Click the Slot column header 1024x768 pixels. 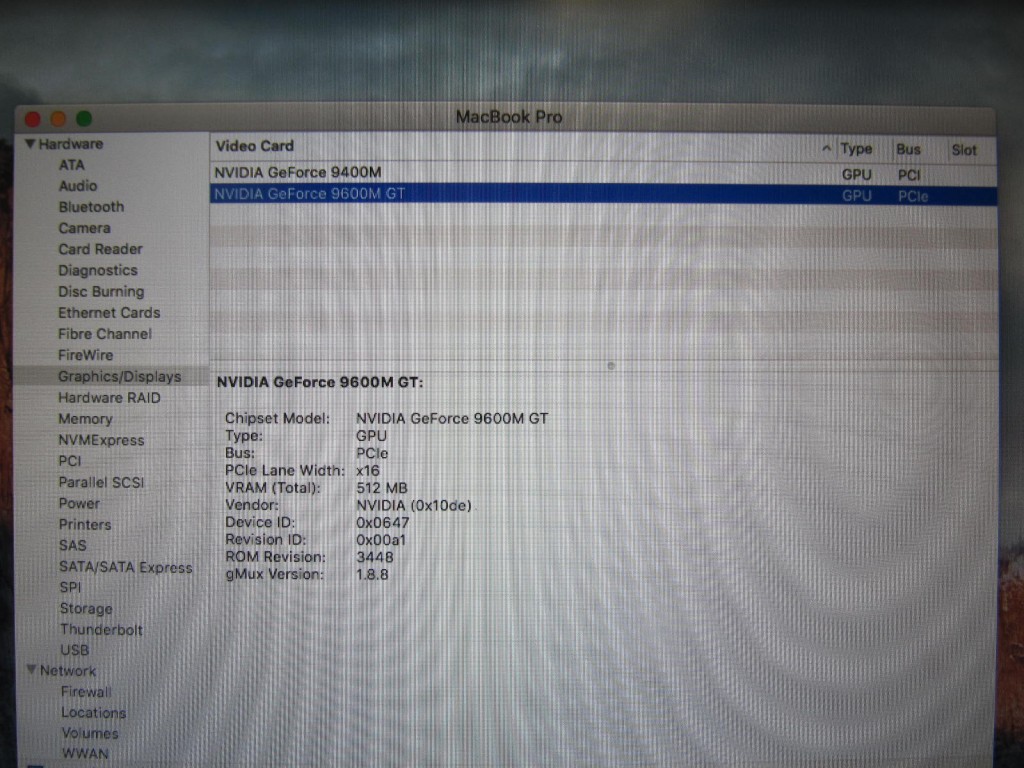[x=964, y=149]
